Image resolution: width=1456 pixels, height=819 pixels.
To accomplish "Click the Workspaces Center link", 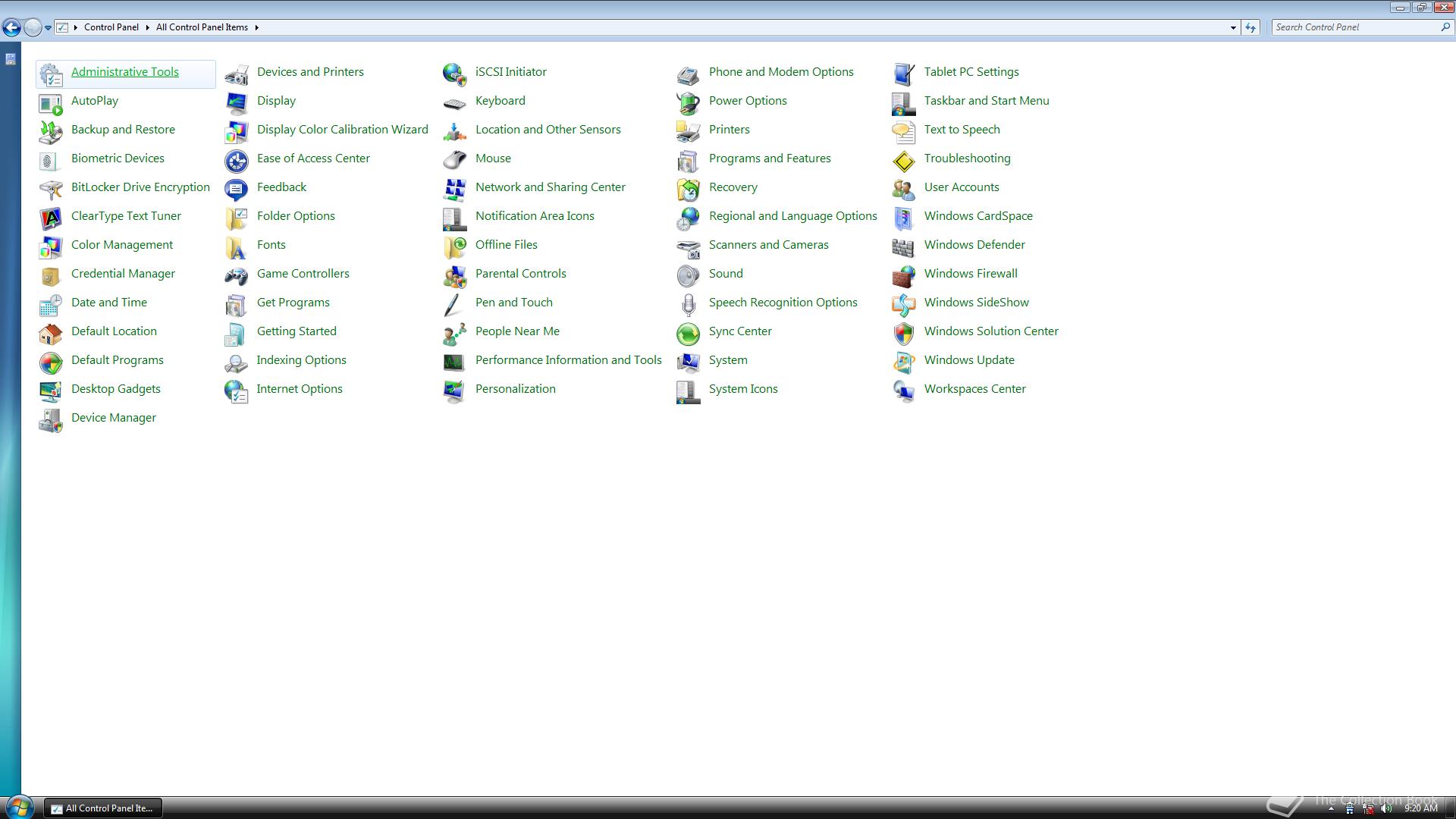I will pos(975,389).
